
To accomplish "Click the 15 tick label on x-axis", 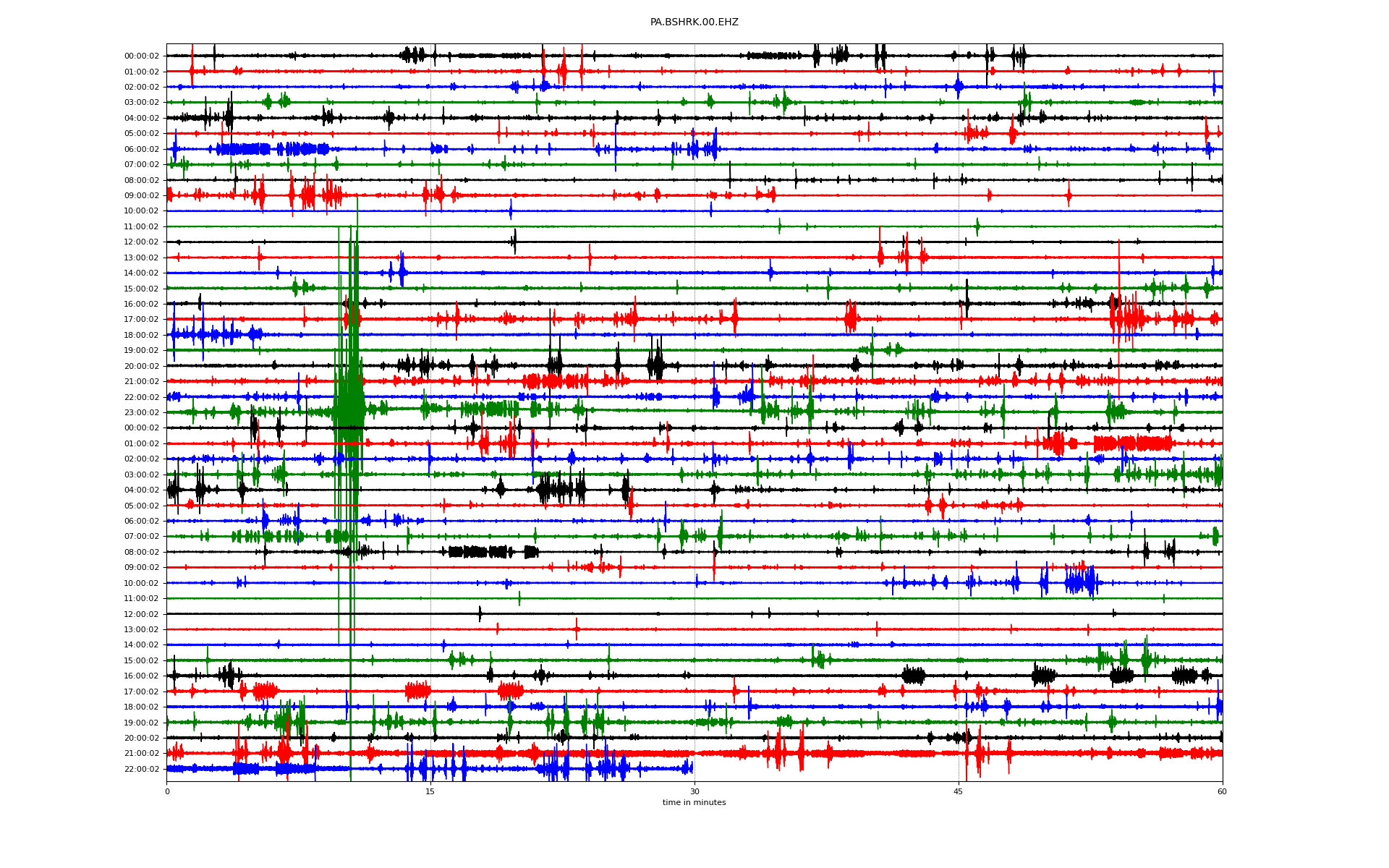I will point(430,791).
